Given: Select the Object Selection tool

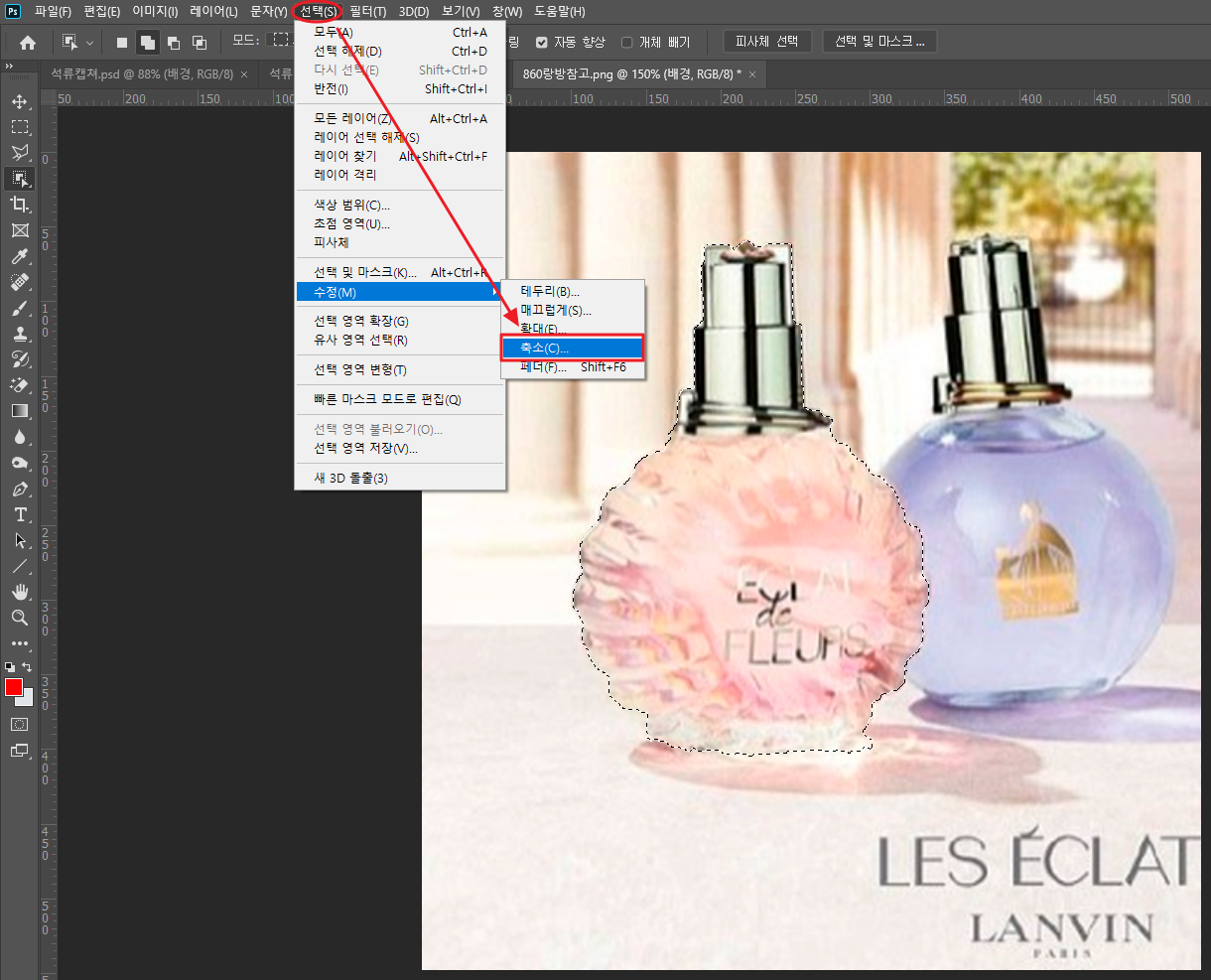Looking at the screenshot, I should click(20, 179).
